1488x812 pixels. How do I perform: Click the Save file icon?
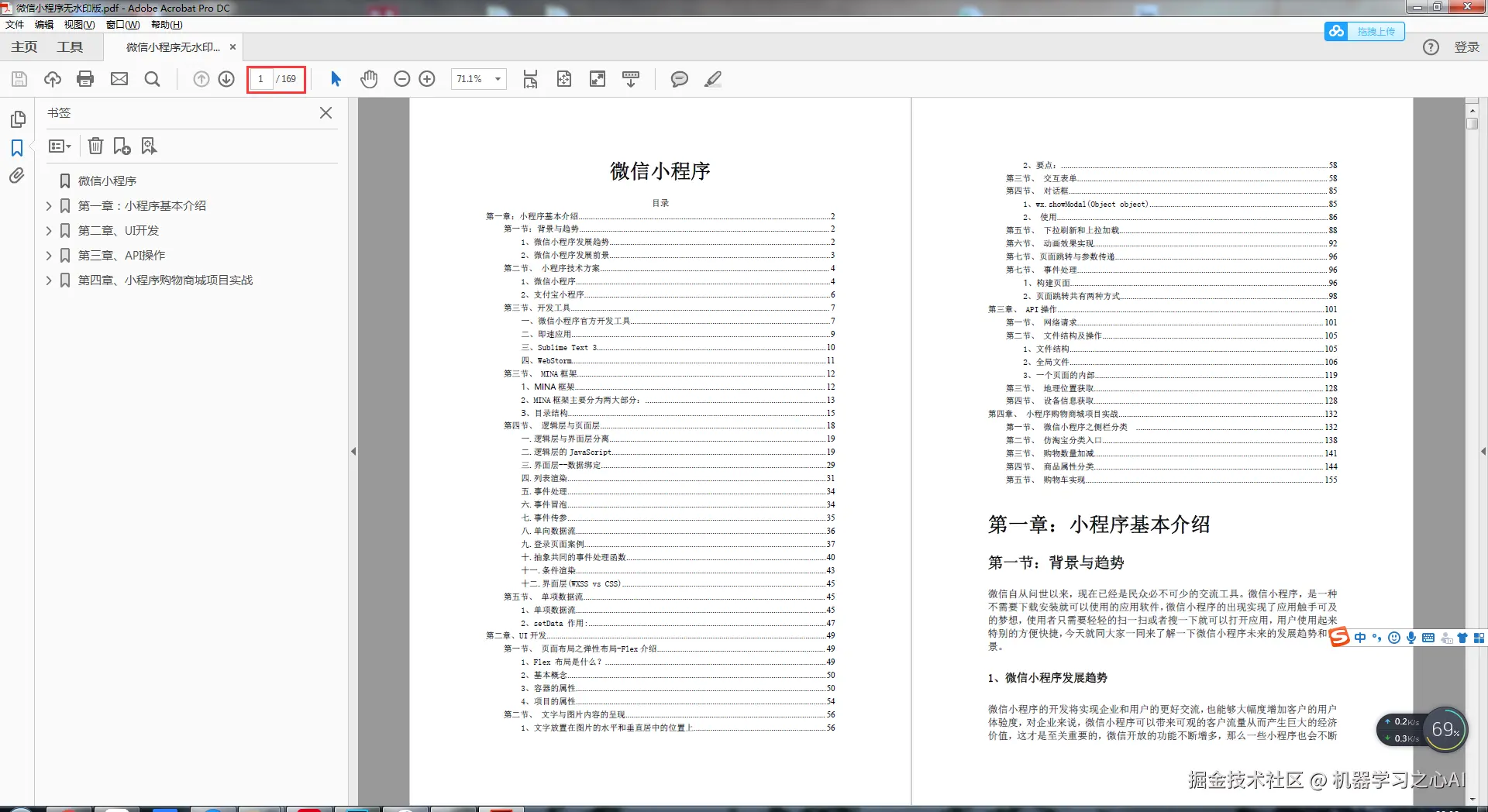(x=19, y=79)
